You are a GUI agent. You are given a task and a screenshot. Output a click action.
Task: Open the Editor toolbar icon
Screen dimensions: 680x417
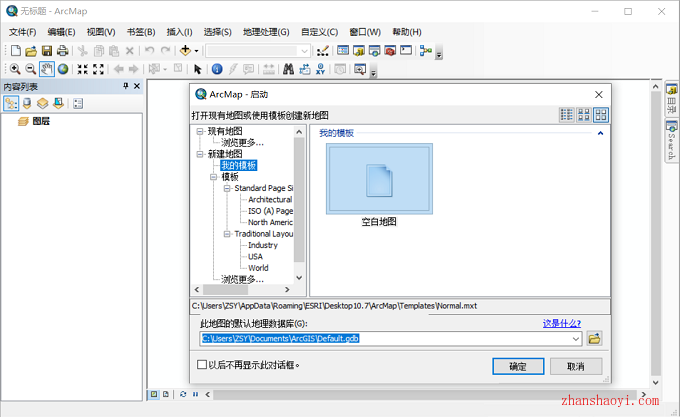(322, 51)
